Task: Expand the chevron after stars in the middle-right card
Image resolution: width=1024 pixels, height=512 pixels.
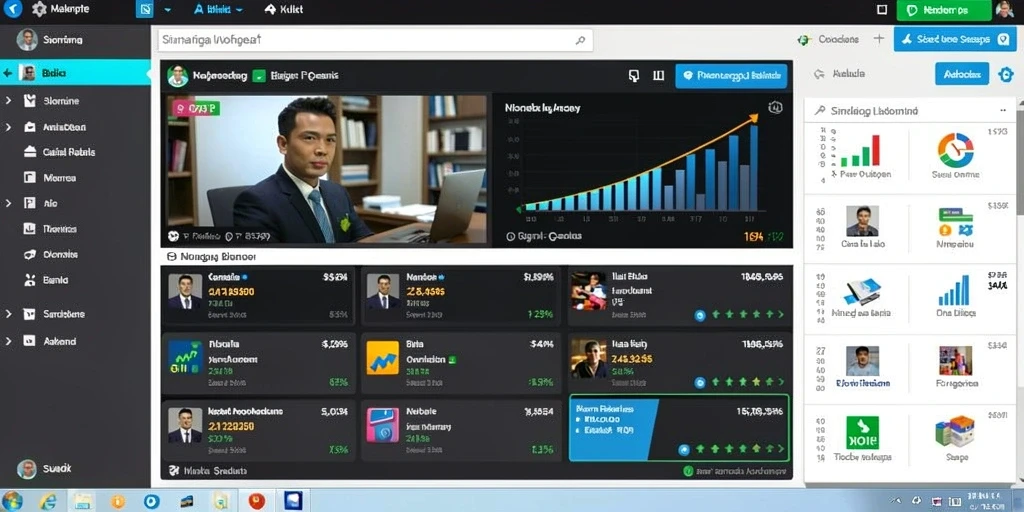Action: [x=781, y=381]
